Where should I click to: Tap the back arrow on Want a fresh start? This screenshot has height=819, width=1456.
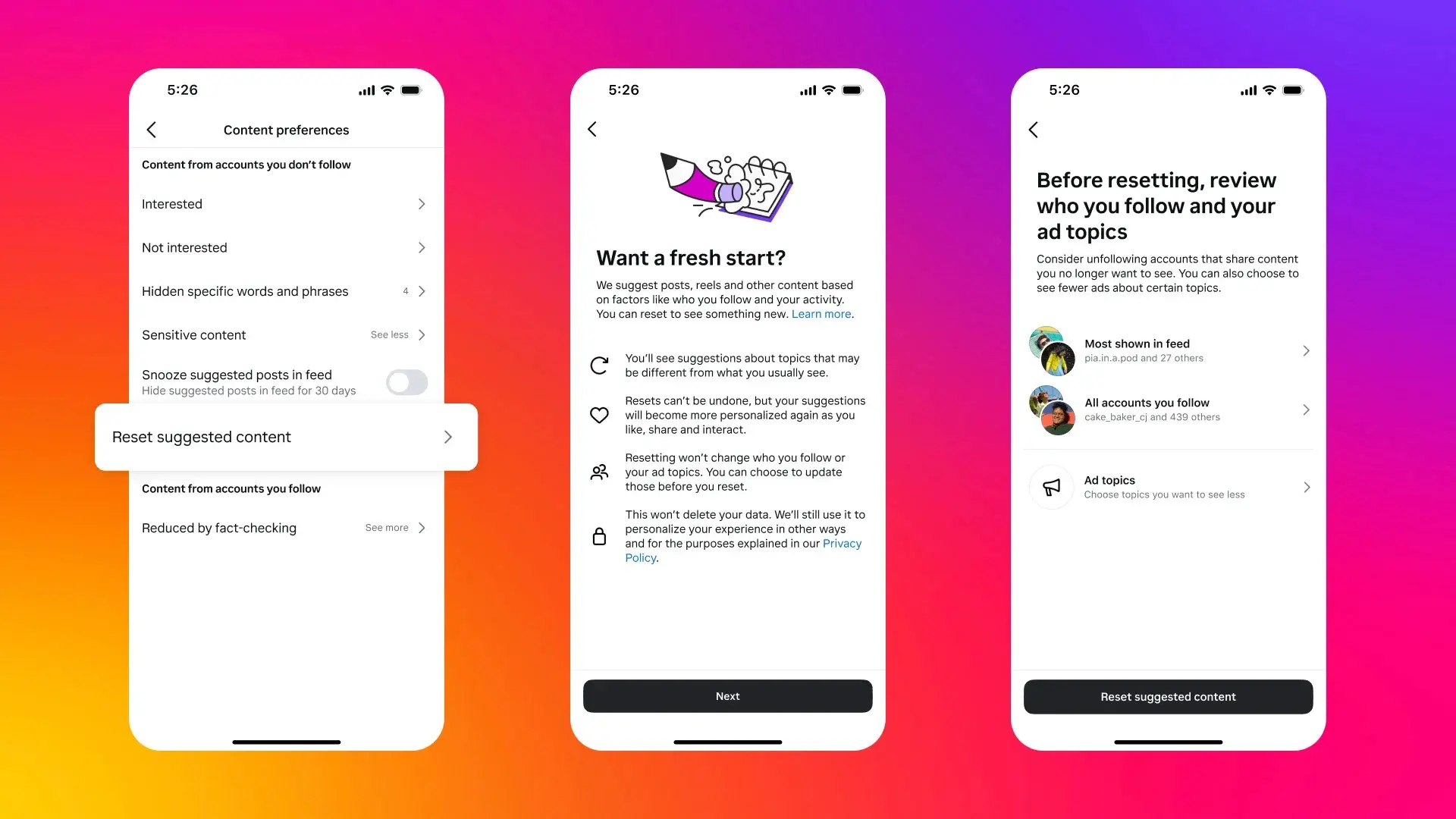coord(593,129)
